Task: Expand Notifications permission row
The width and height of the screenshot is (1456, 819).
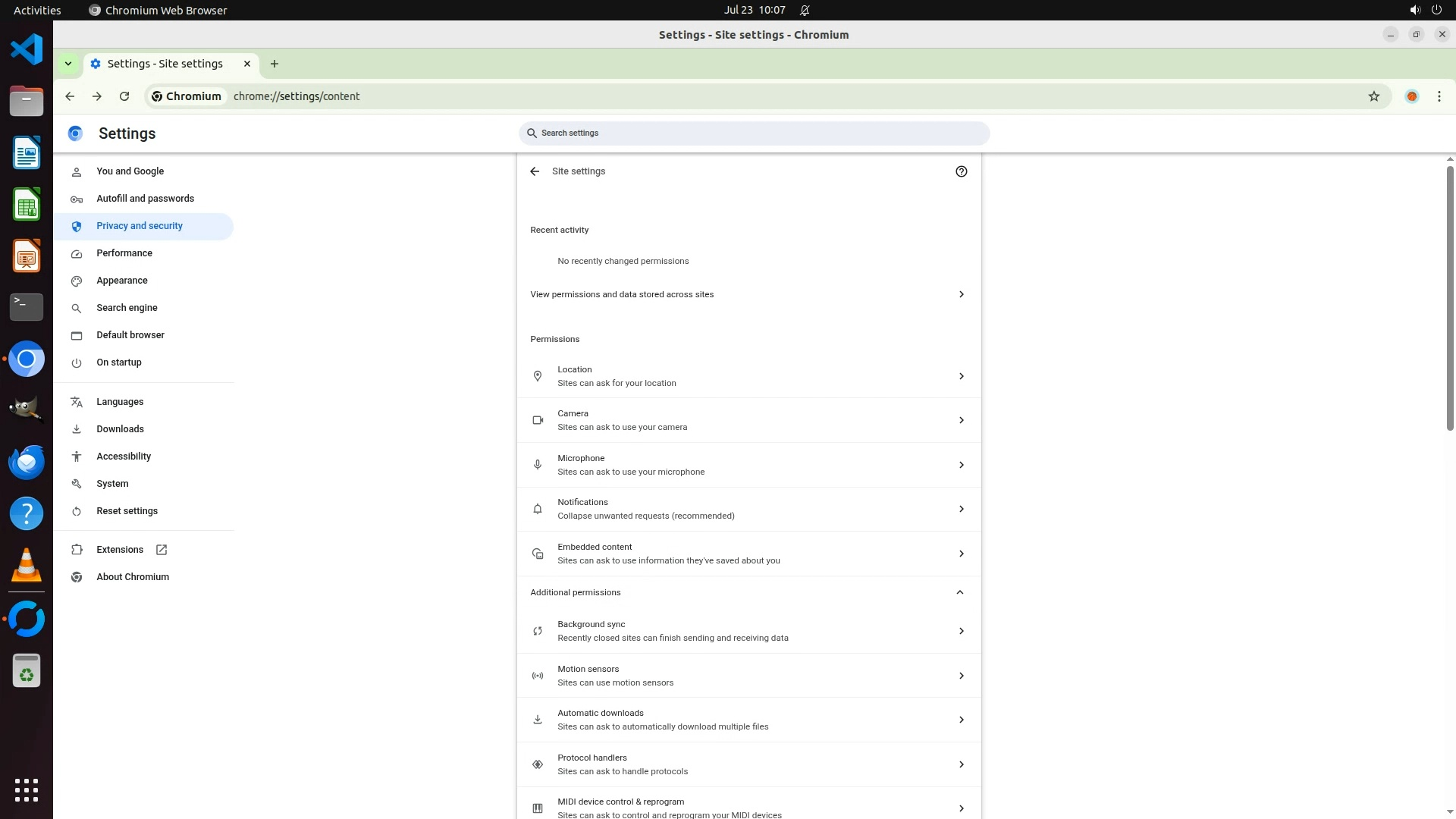Action: pos(748,509)
